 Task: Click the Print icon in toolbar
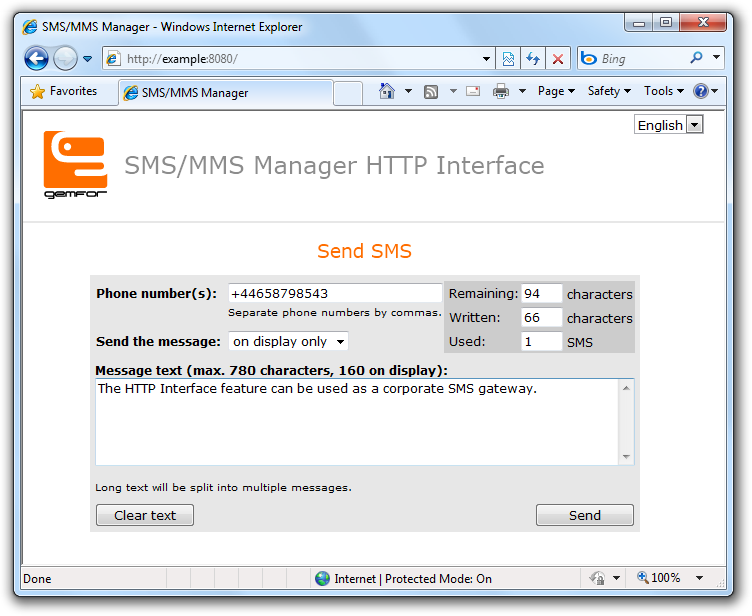[x=500, y=91]
